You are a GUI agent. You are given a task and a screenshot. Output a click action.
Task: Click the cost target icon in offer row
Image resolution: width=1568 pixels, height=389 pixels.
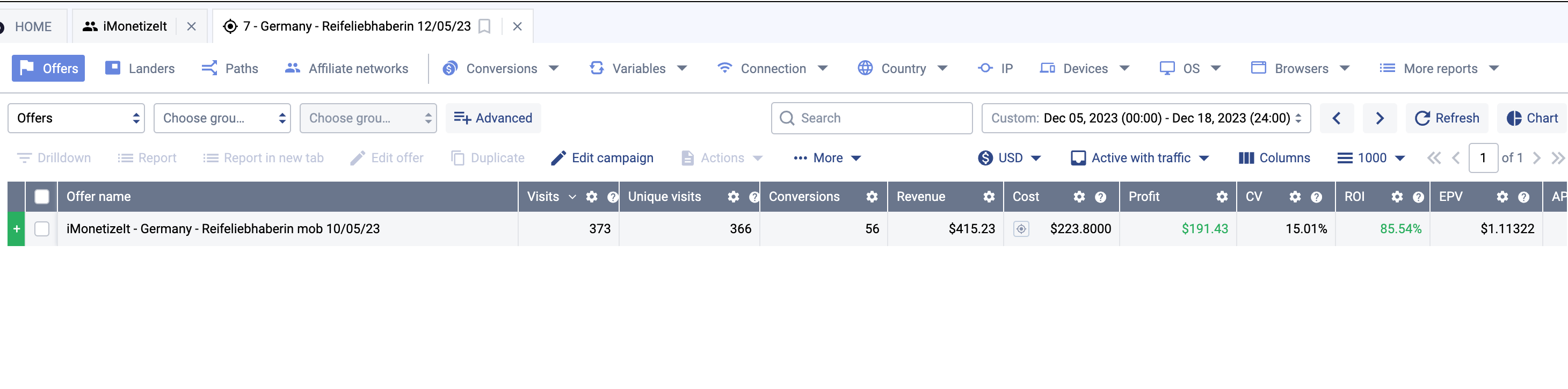click(1021, 229)
